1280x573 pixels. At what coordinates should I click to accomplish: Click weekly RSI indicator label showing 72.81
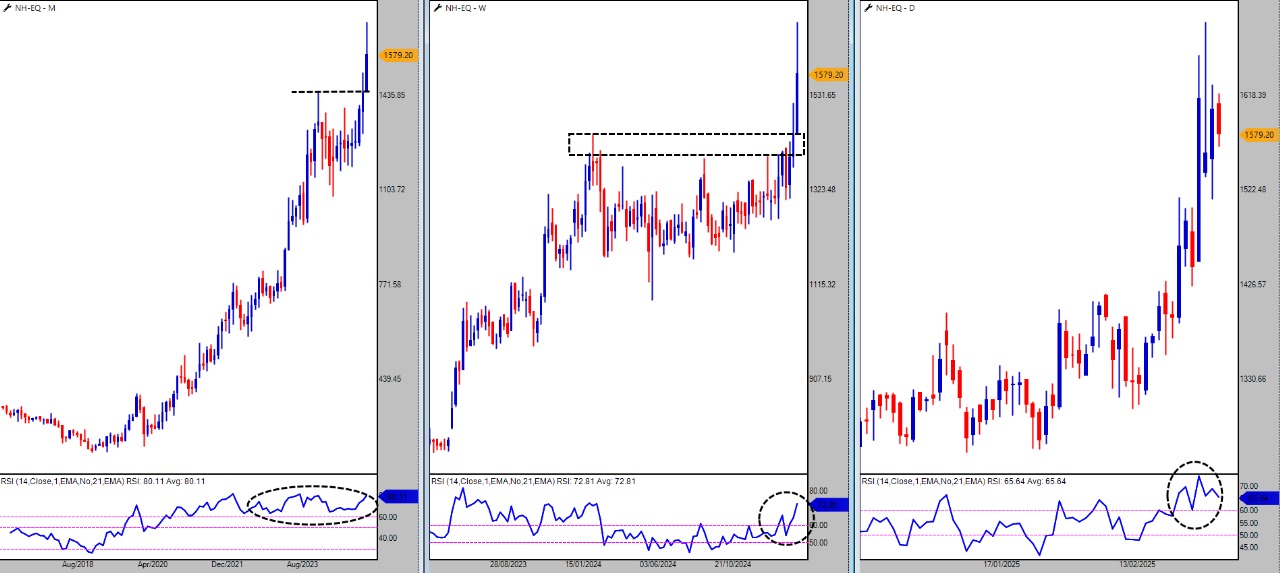[x=497, y=481]
